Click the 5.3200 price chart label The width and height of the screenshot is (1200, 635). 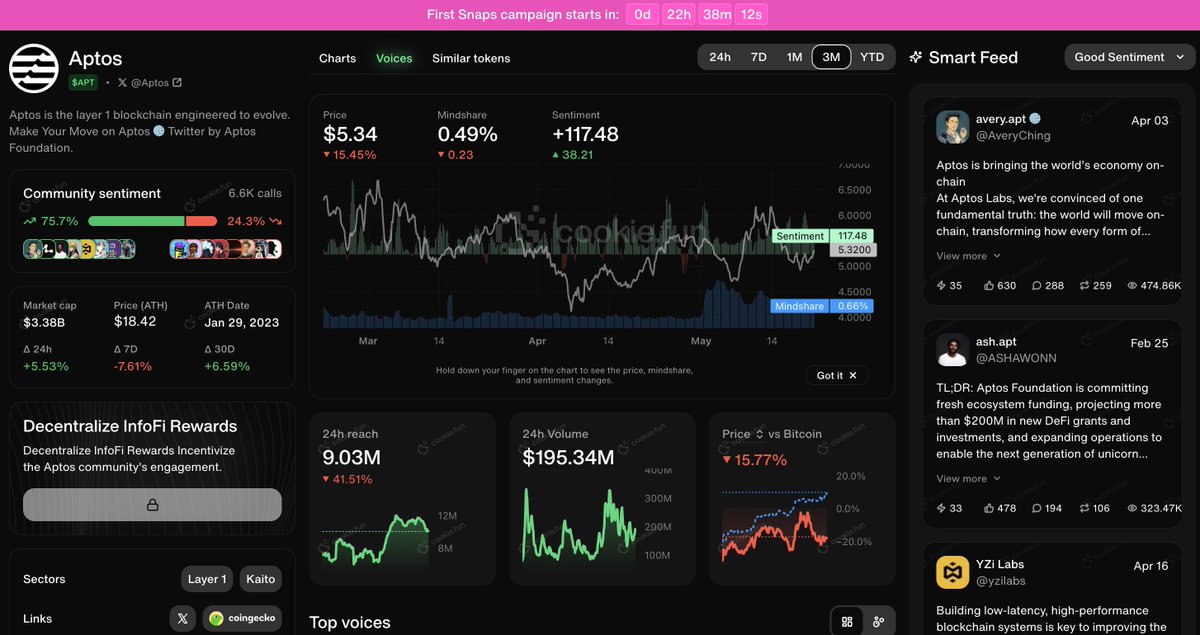click(x=855, y=250)
